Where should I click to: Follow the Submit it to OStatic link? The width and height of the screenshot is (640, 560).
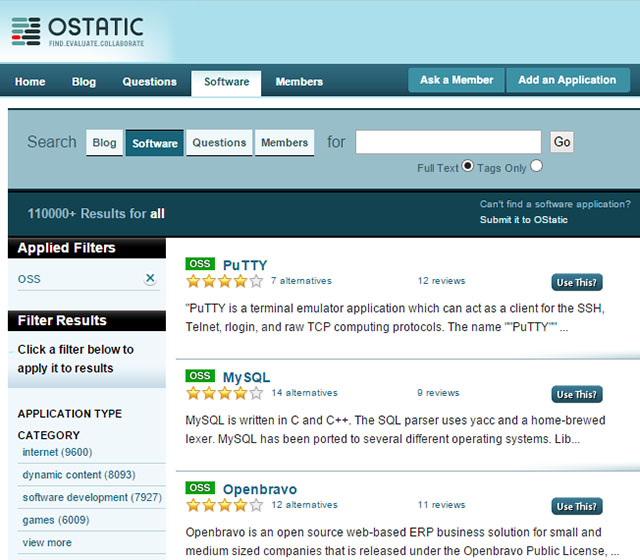pos(524,220)
